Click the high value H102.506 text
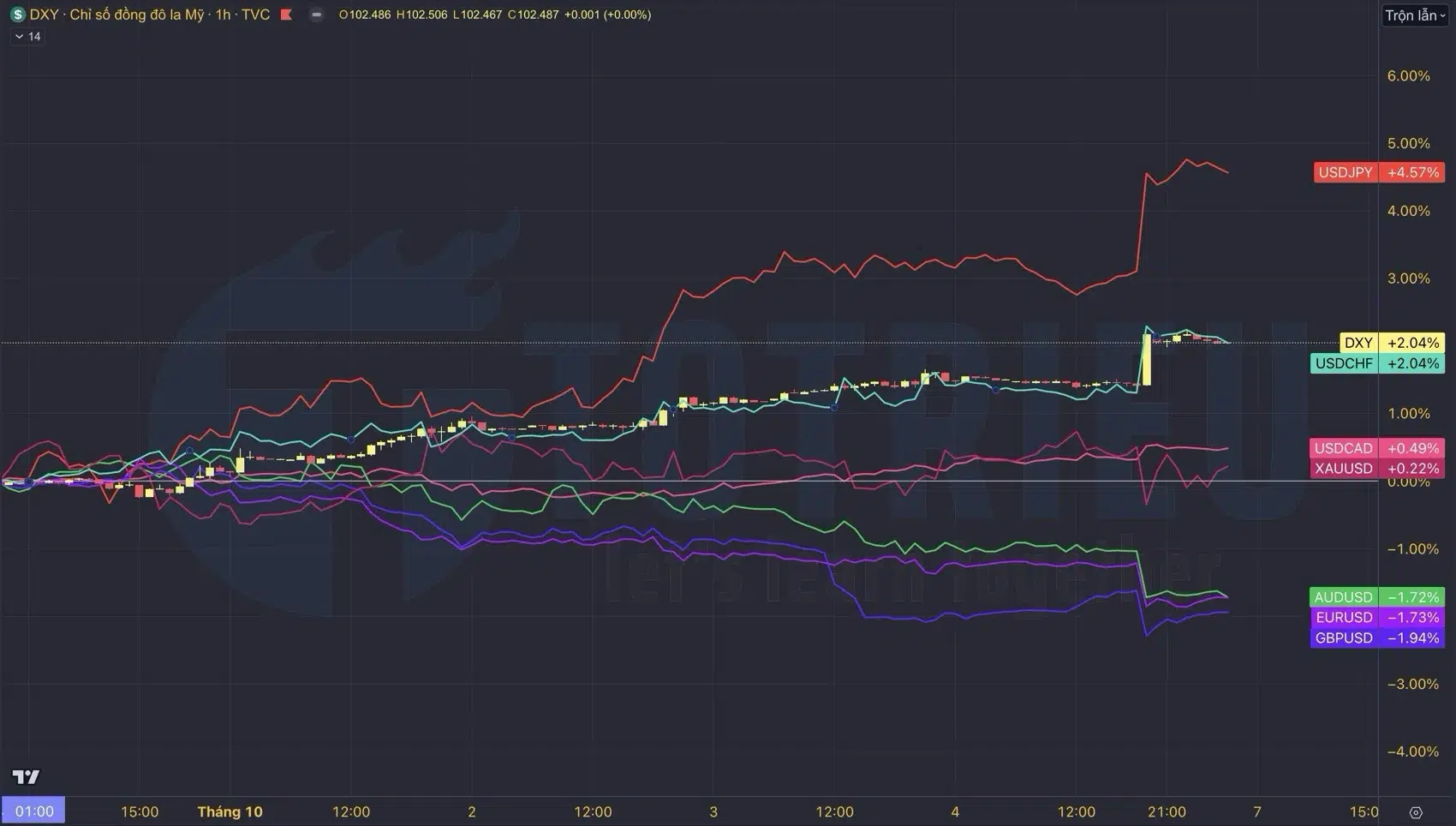 [422, 15]
